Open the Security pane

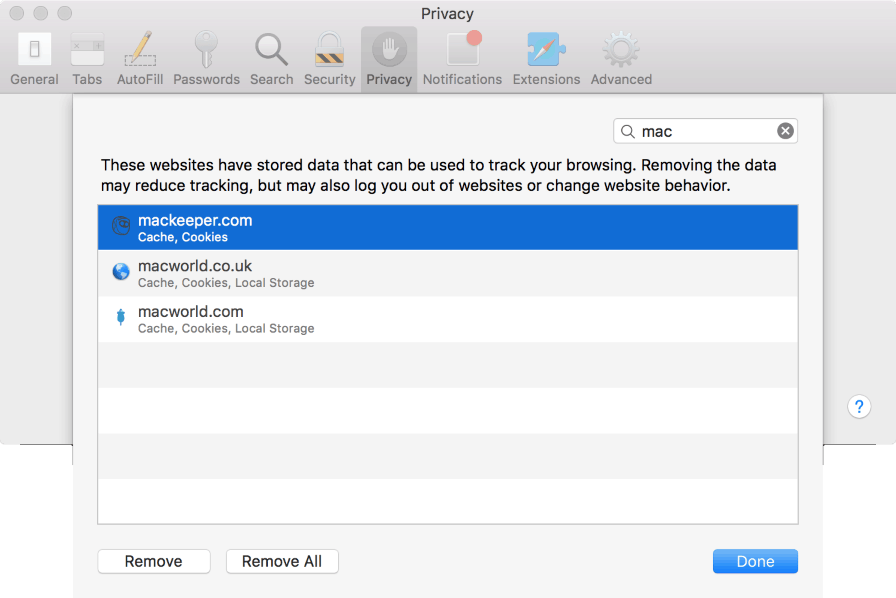pyautogui.click(x=330, y=57)
